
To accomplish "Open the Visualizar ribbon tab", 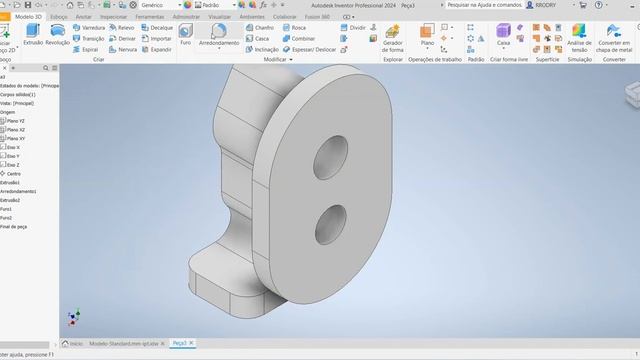I will [x=220, y=17].
